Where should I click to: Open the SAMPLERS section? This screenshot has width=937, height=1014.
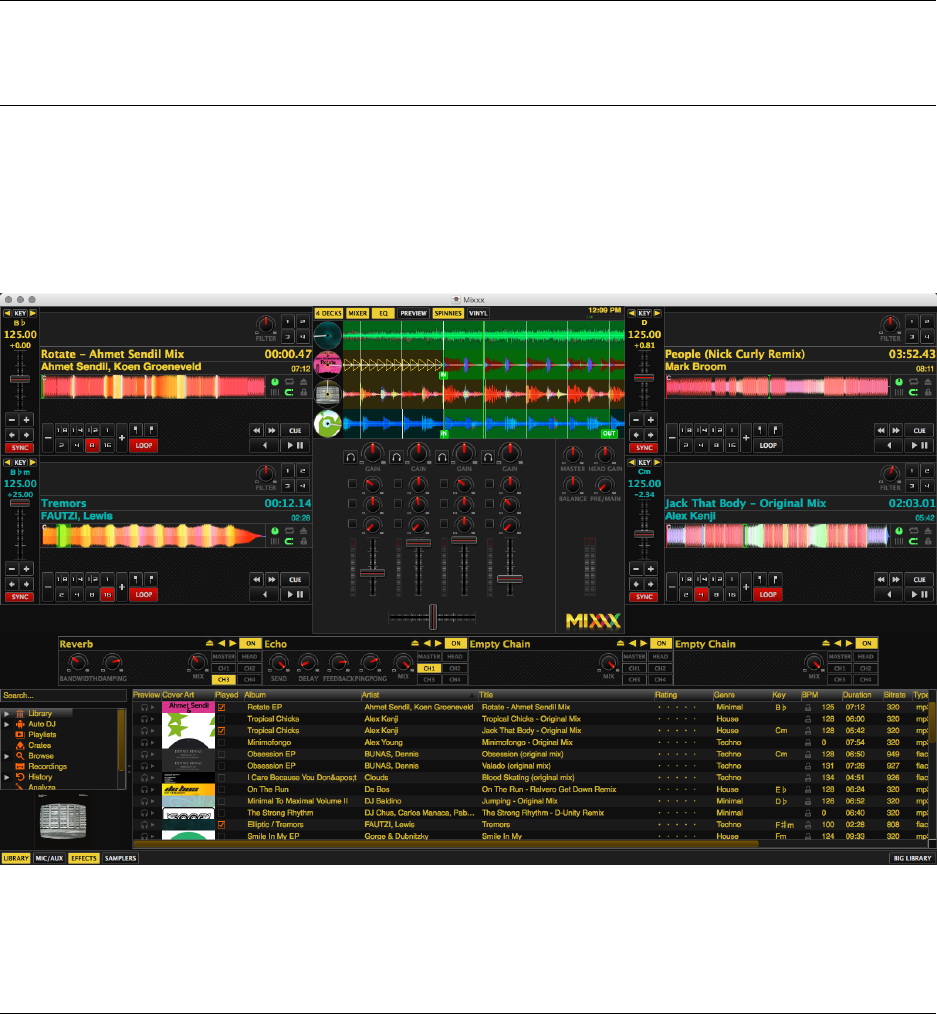pos(120,859)
